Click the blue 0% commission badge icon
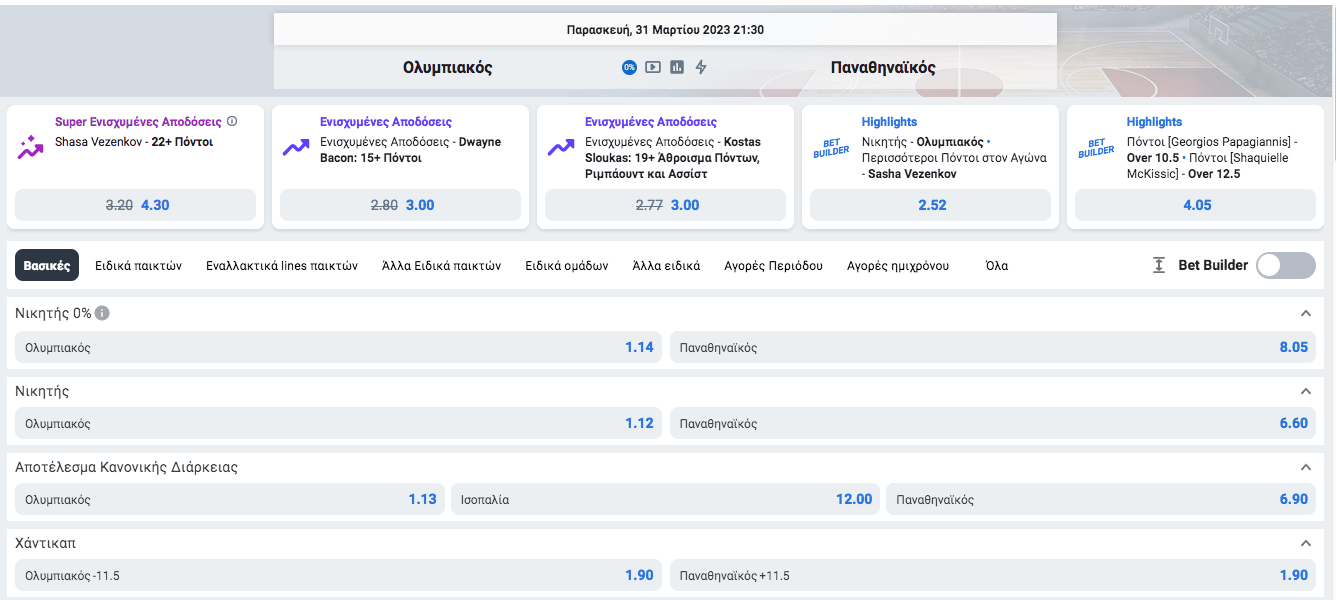1336x600 pixels. tap(629, 67)
